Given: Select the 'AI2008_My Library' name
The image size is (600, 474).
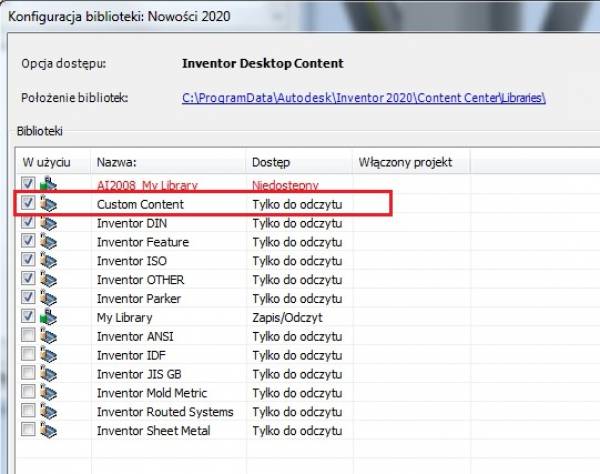Looking at the screenshot, I should pos(147,186).
